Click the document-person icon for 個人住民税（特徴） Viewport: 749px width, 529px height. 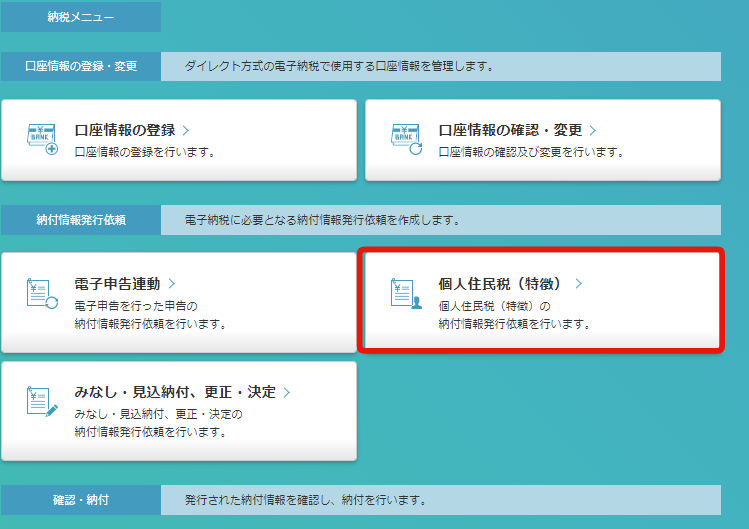[x=407, y=293]
